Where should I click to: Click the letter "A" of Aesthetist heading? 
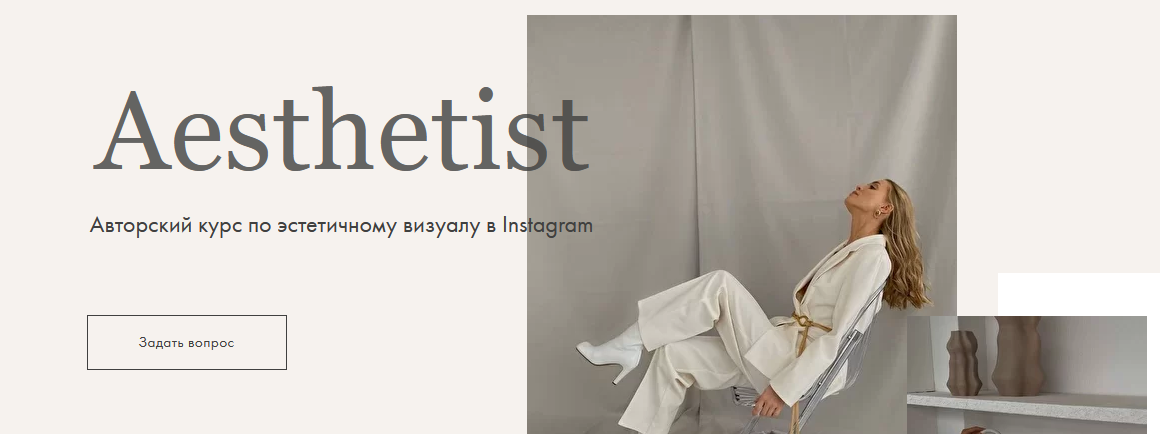pos(129,131)
